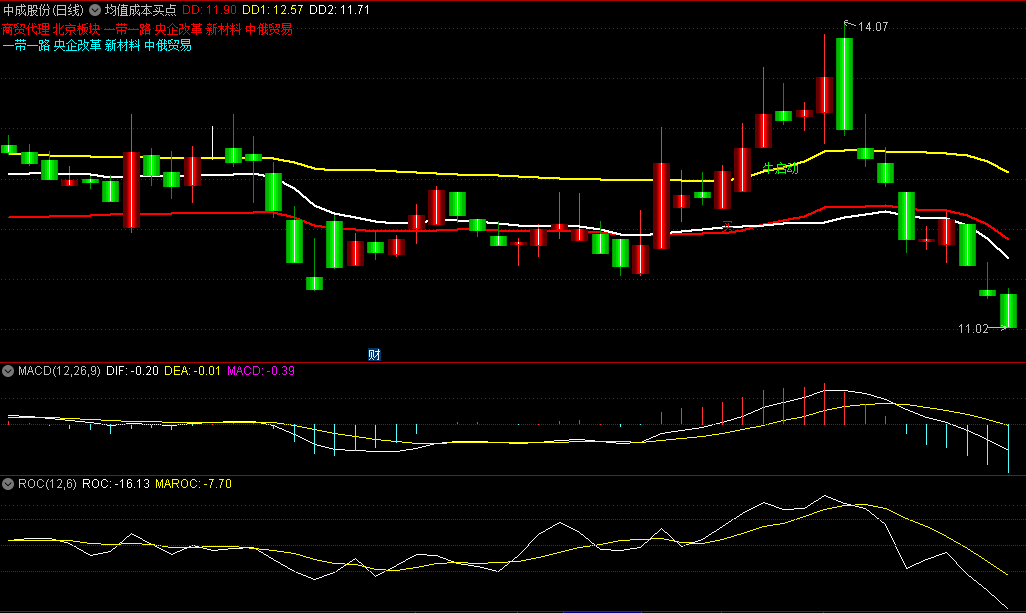Click the MACD(12,26,9) indicator label
Viewport: 1026px width, 613px height.
60,371
